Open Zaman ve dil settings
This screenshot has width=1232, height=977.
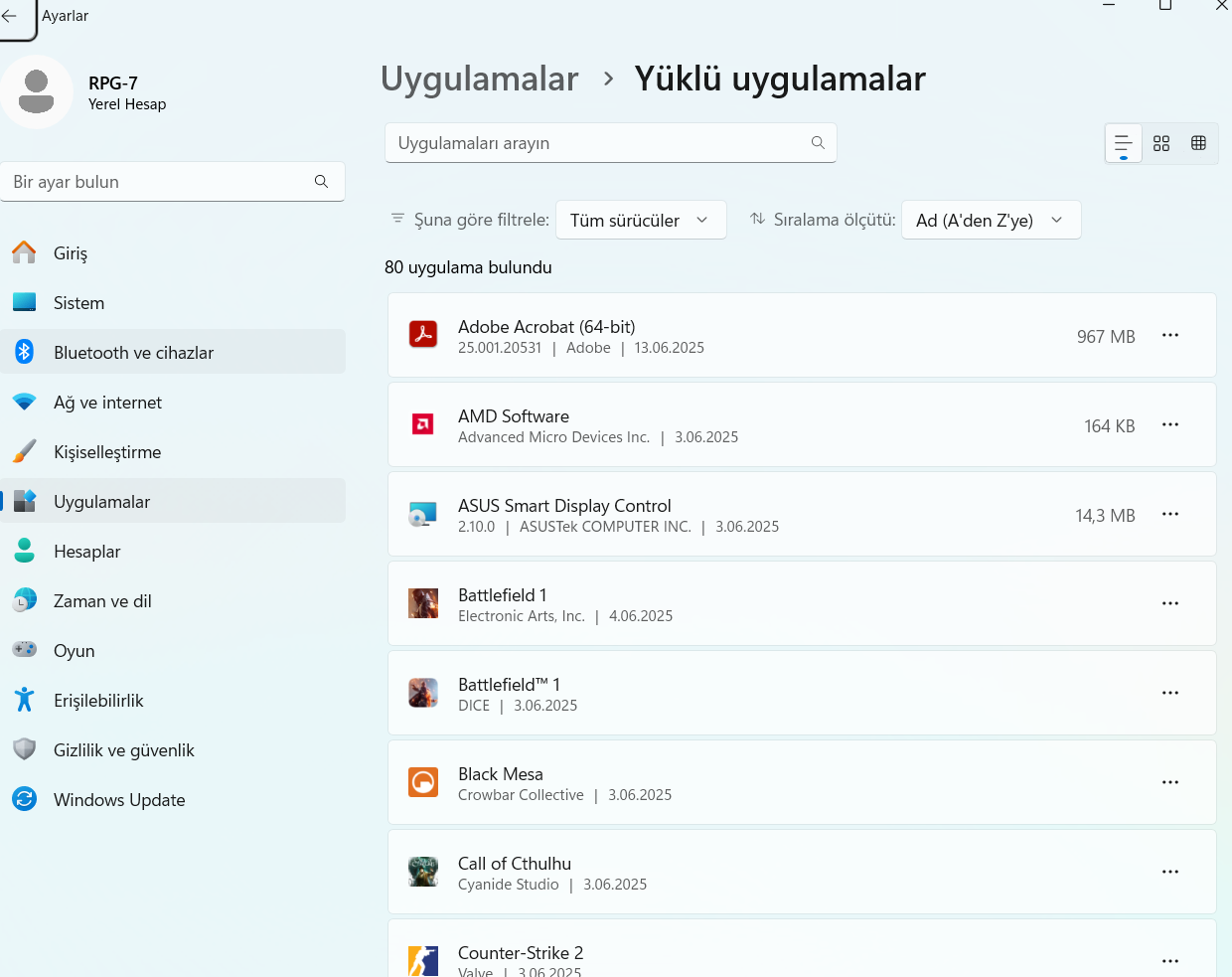[173, 600]
